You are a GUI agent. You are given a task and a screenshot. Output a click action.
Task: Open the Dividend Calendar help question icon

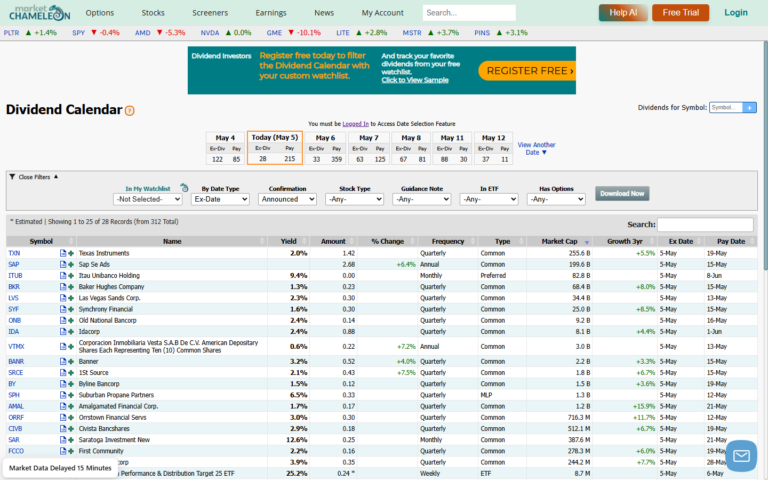tap(129, 111)
